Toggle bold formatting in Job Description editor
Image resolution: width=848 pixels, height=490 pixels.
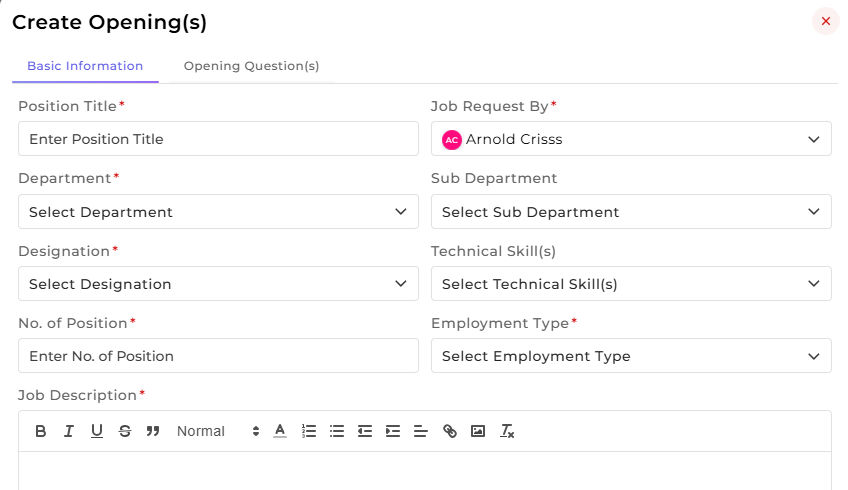pyautogui.click(x=41, y=431)
